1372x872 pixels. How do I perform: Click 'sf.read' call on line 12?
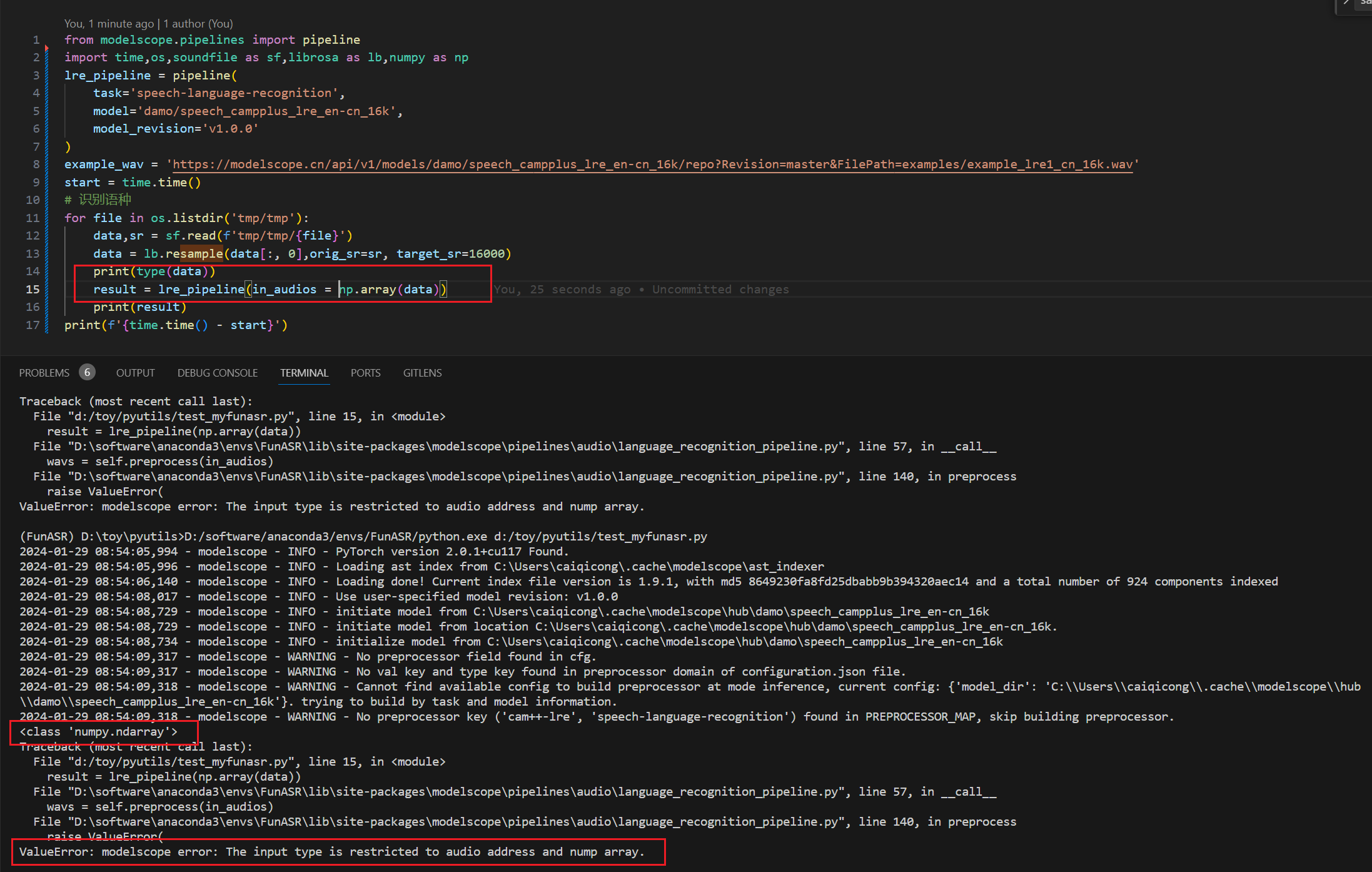pos(191,236)
